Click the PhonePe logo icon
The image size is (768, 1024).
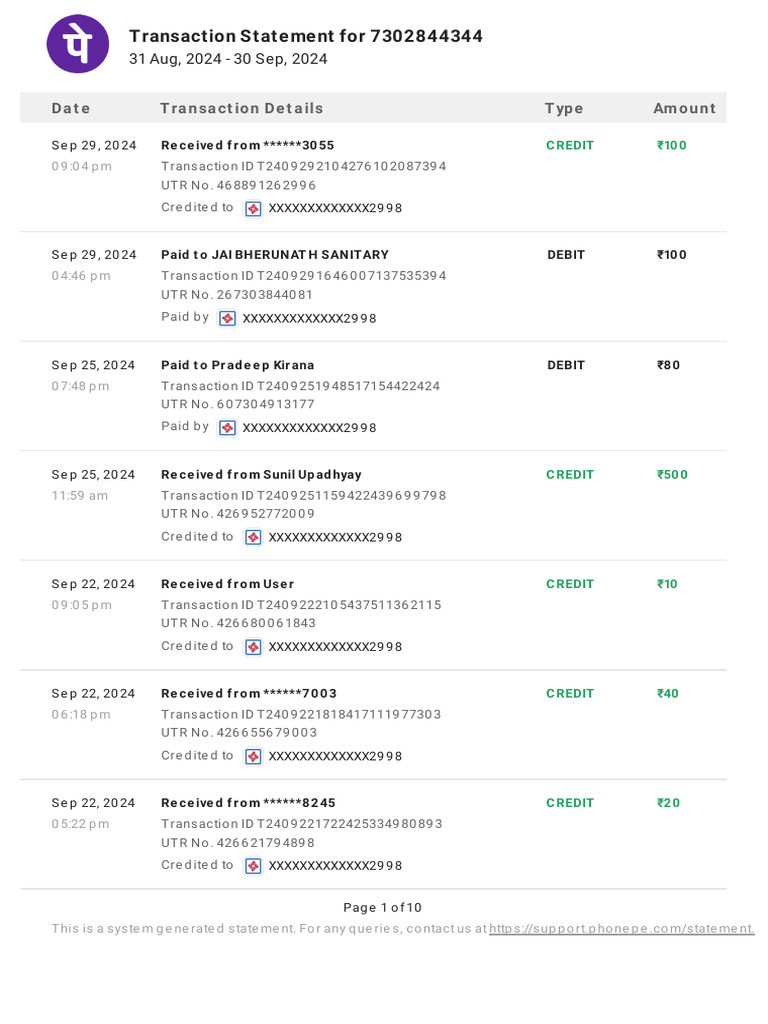point(78,44)
